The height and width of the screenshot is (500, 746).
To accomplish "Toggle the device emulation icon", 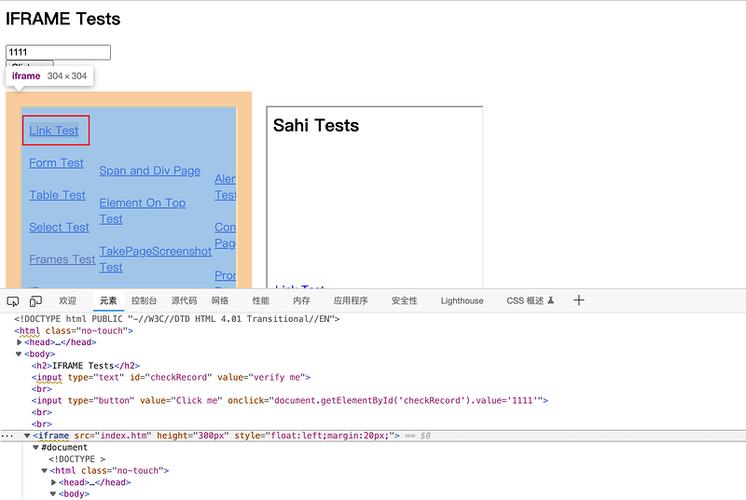I will click(x=36, y=301).
